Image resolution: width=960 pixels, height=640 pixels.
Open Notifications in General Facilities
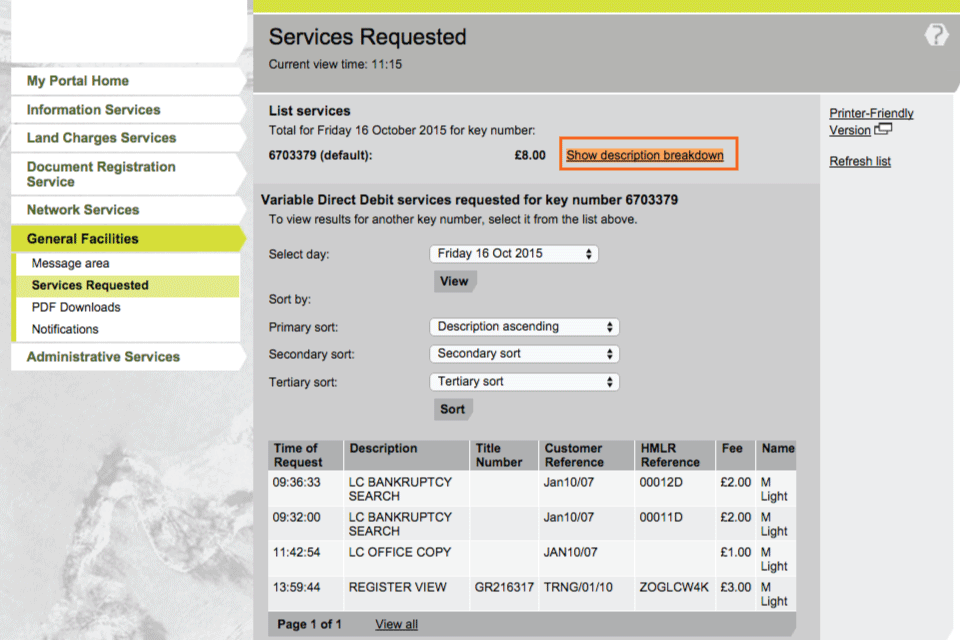pyautogui.click(x=65, y=330)
